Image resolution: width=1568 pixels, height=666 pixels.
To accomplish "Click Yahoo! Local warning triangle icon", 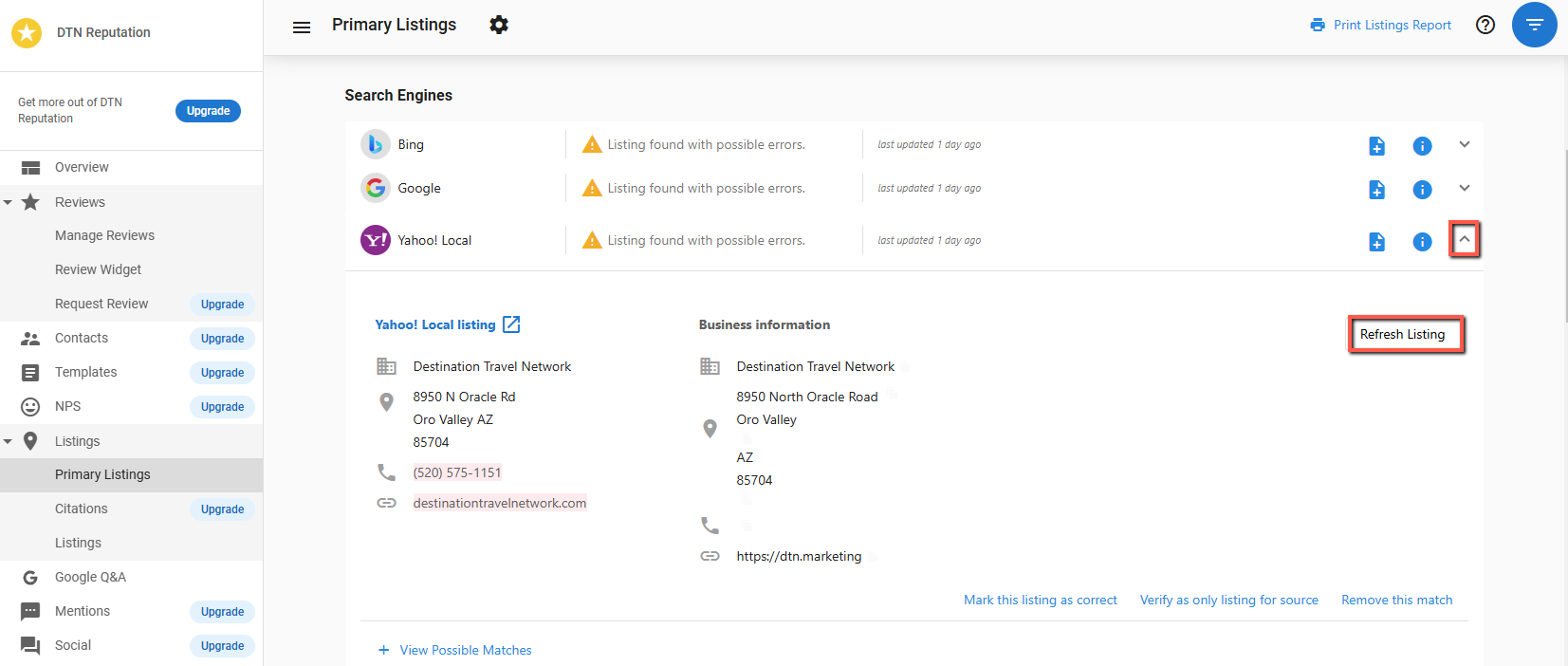I will 592,240.
